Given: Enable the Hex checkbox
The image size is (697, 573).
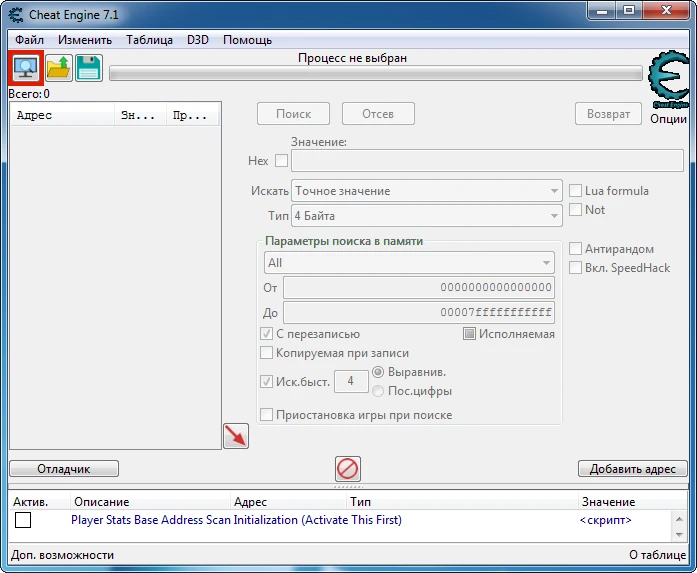Looking at the screenshot, I should pyautogui.click(x=281, y=161).
